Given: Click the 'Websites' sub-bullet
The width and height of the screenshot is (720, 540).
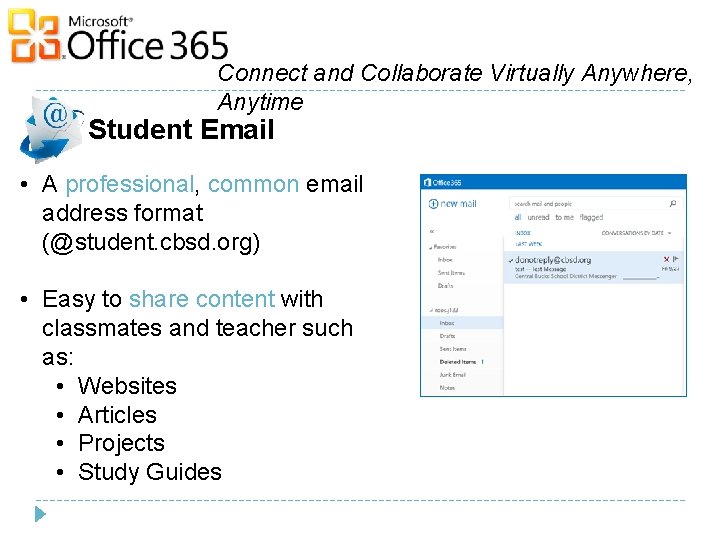Looking at the screenshot, I should point(127,386).
